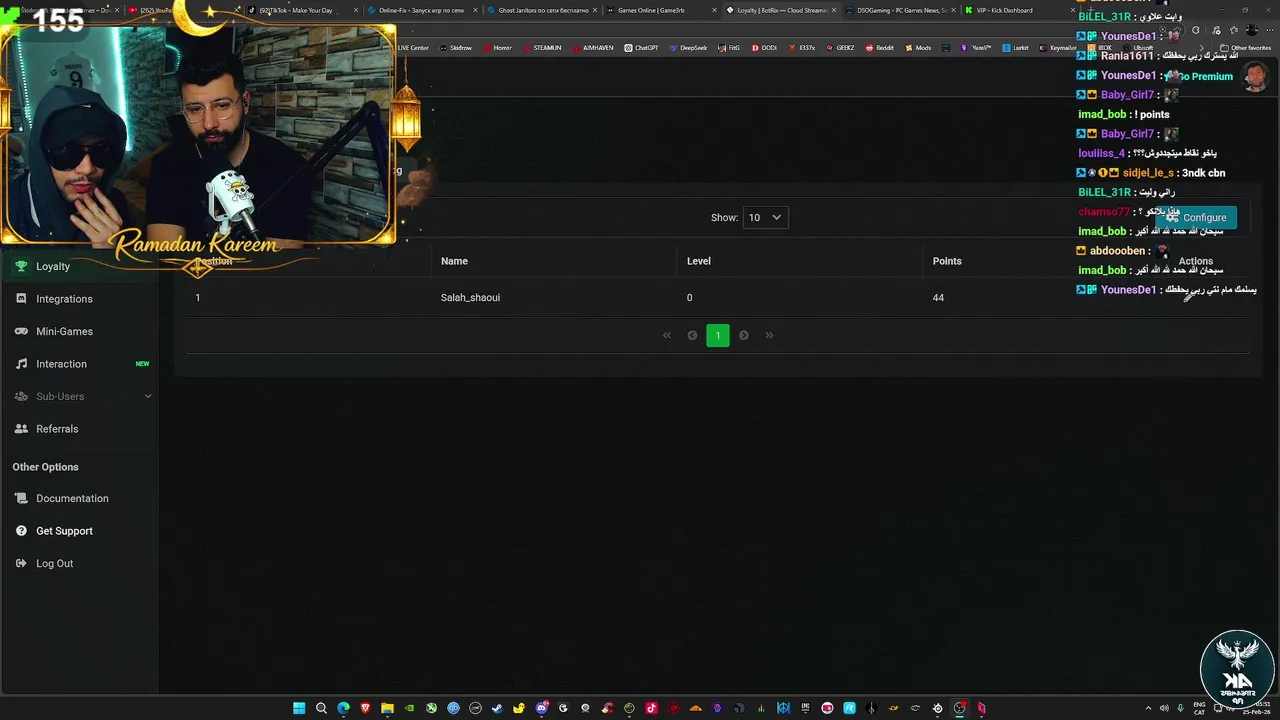The image size is (1280, 720).
Task: Click the Sub-Users people icon
Action: (21, 396)
